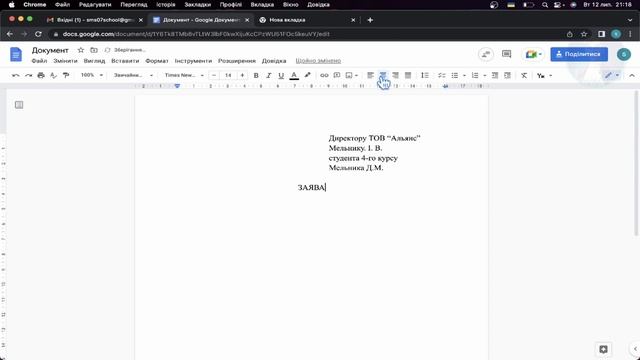
Task: Collapse the menus with chevron up
Action: (x=632, y=76)
